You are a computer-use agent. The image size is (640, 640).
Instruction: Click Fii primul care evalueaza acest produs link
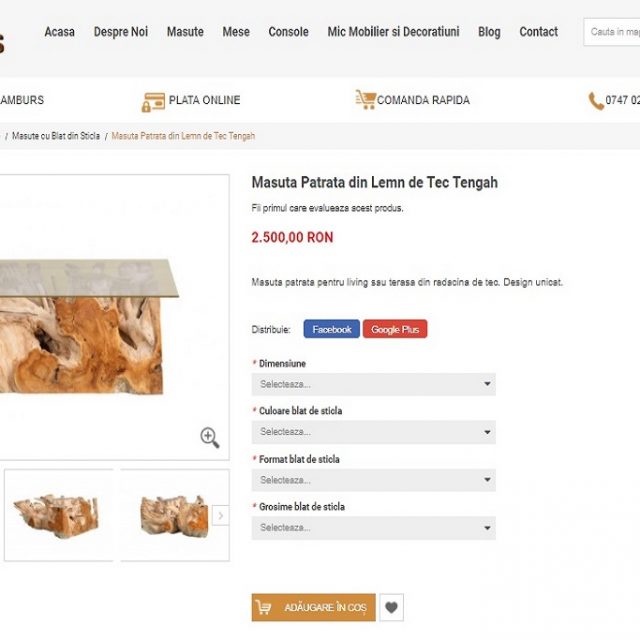(x=327, y=208)
